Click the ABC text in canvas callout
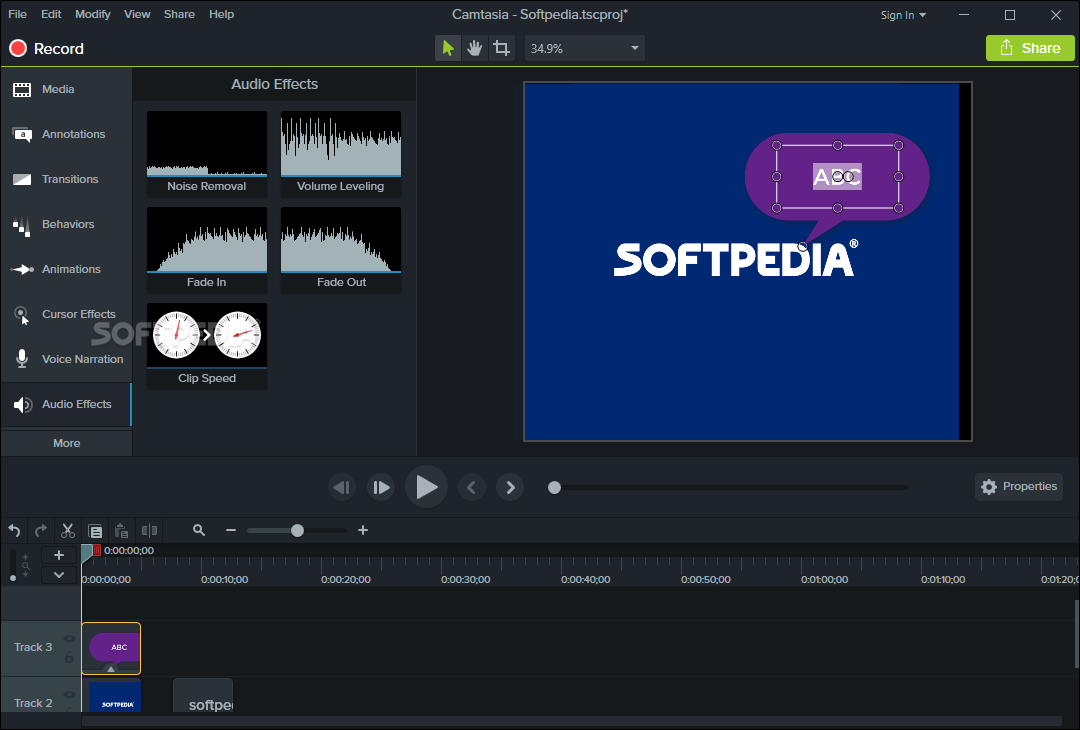Viewport: 1080px width, 730px height. 838,176
